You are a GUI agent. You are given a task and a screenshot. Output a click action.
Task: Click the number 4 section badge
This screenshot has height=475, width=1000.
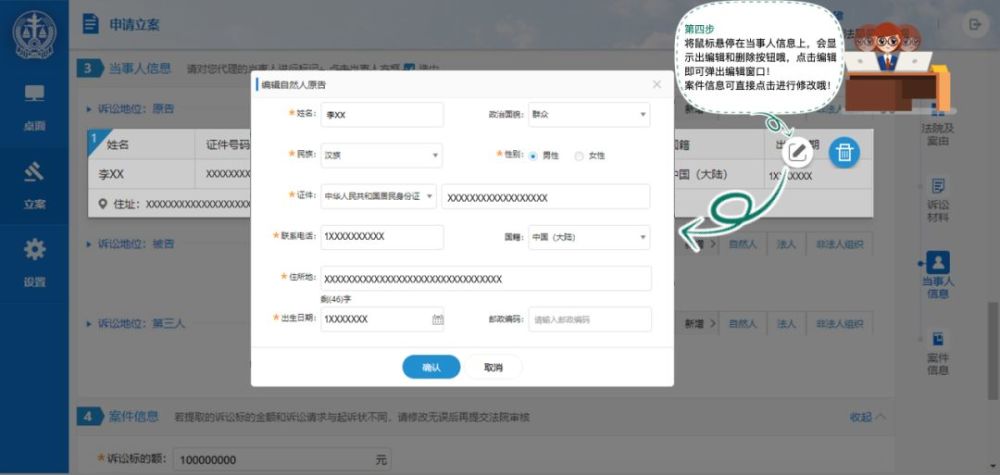click(89, 417)
